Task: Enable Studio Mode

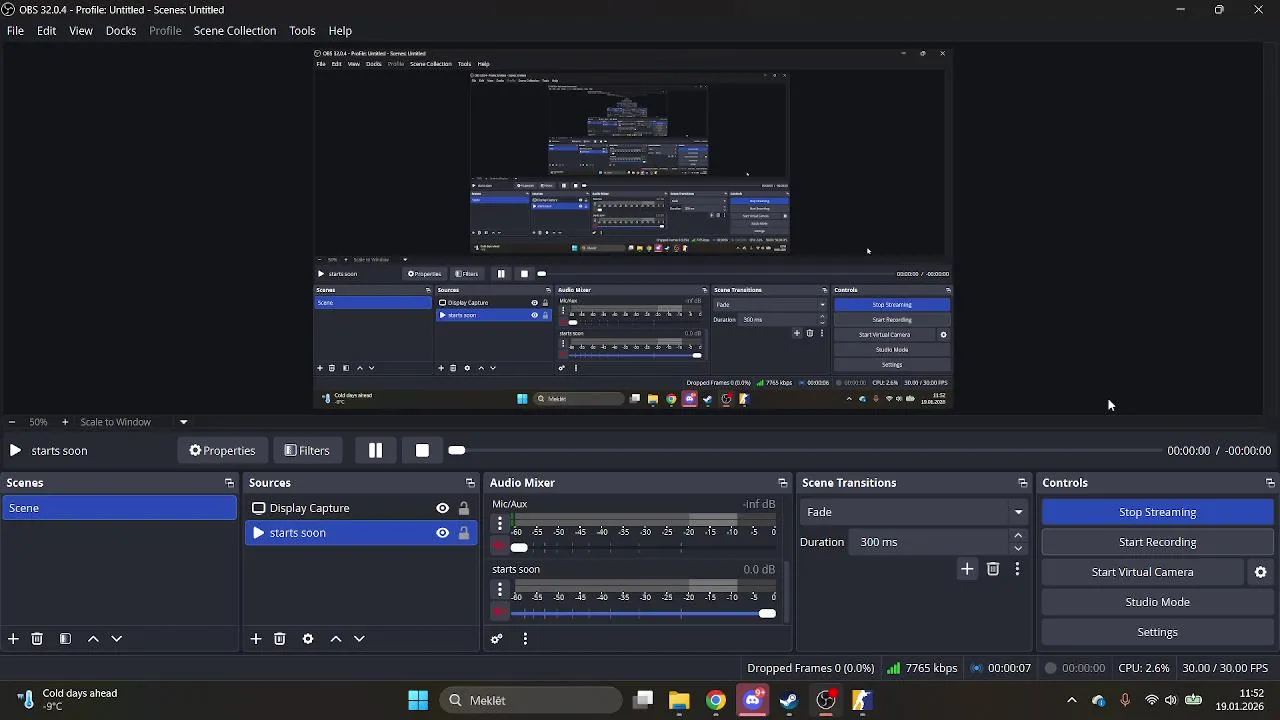Action: (1157, 602)
